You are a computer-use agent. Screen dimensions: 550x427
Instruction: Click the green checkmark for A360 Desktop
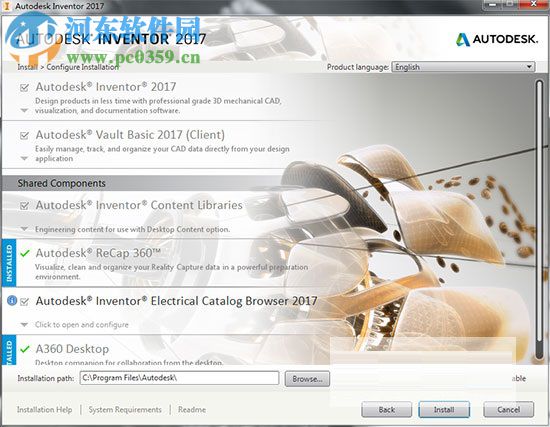[25, 349]
